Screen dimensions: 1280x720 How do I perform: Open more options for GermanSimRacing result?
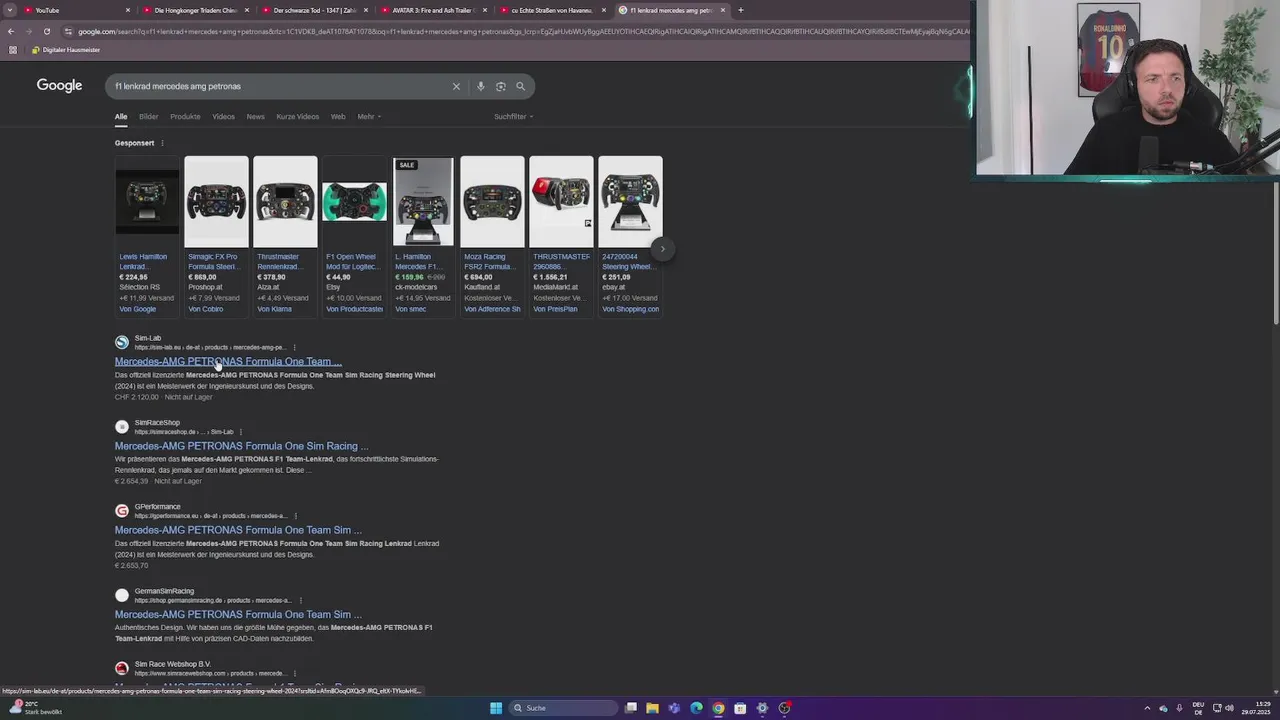pos(300,600)
